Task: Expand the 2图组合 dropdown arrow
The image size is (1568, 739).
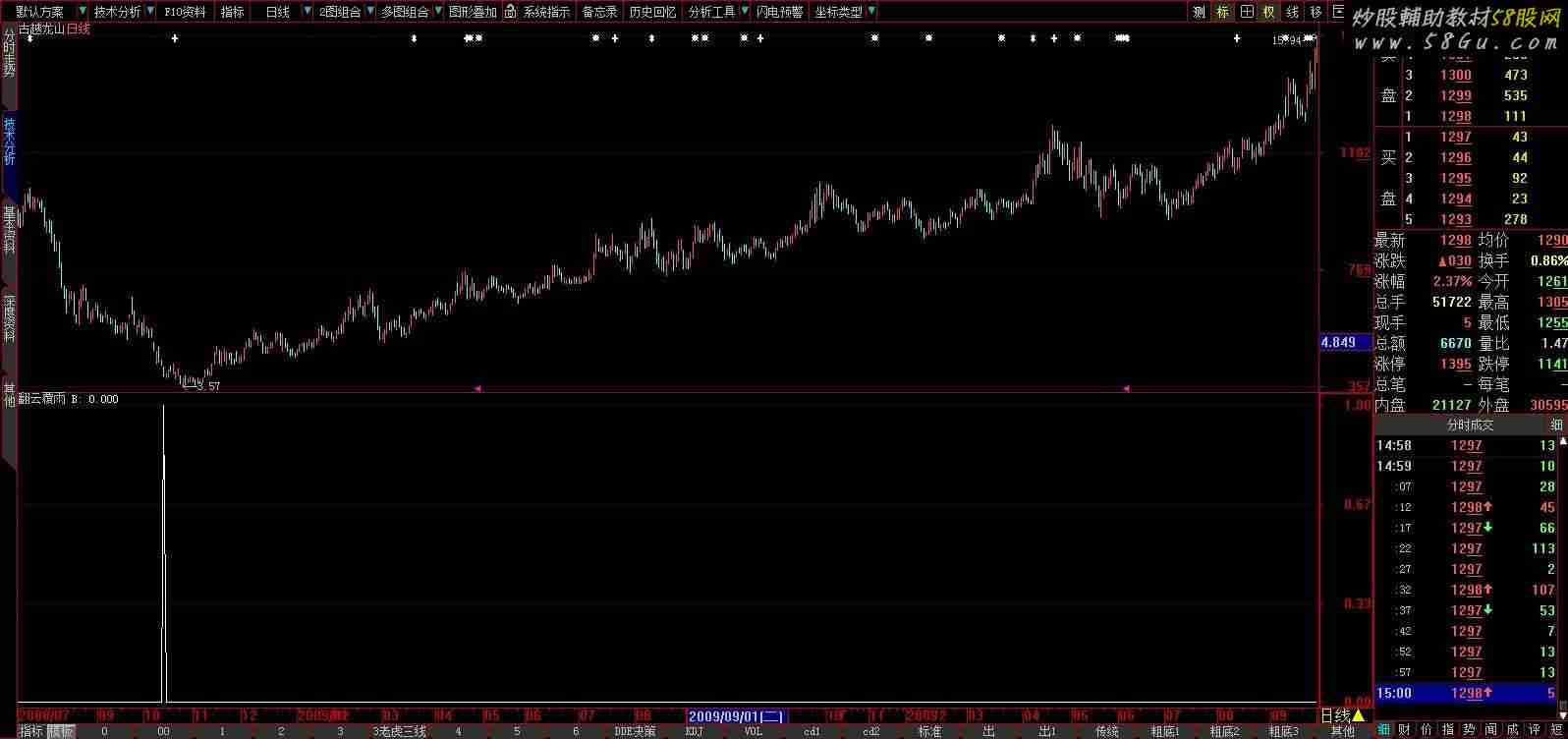Action: [x=369, y=12]
